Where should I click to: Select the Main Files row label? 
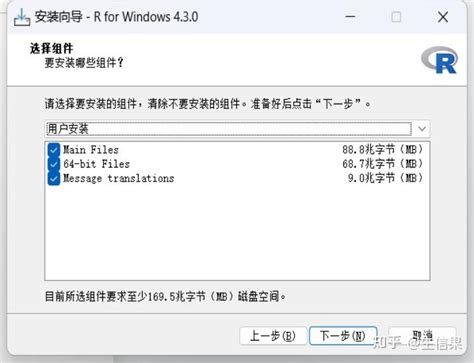click(x=91, y=150)
